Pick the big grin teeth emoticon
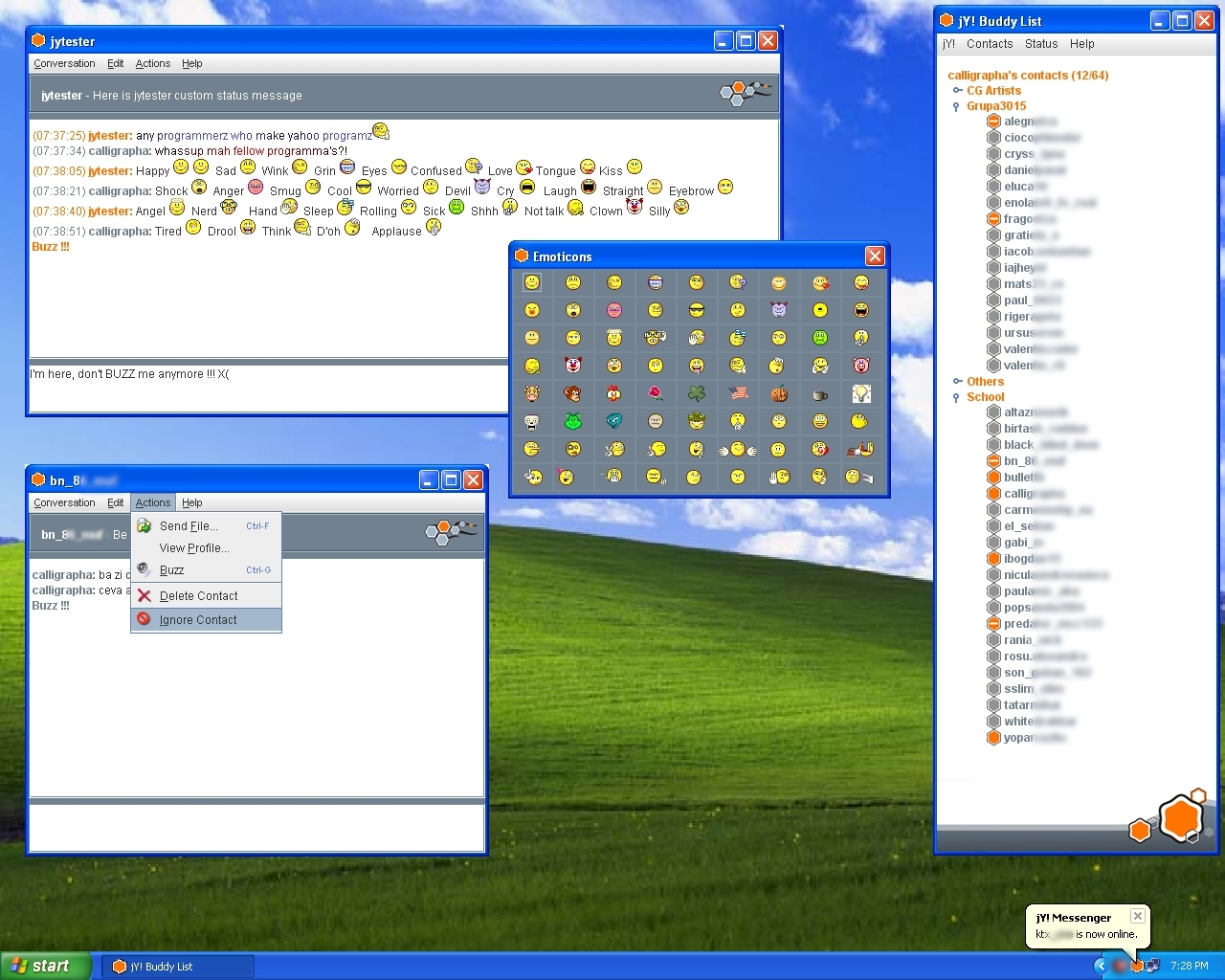The height and width of the screenshot is (980, 1225). (x=656, y=282)
